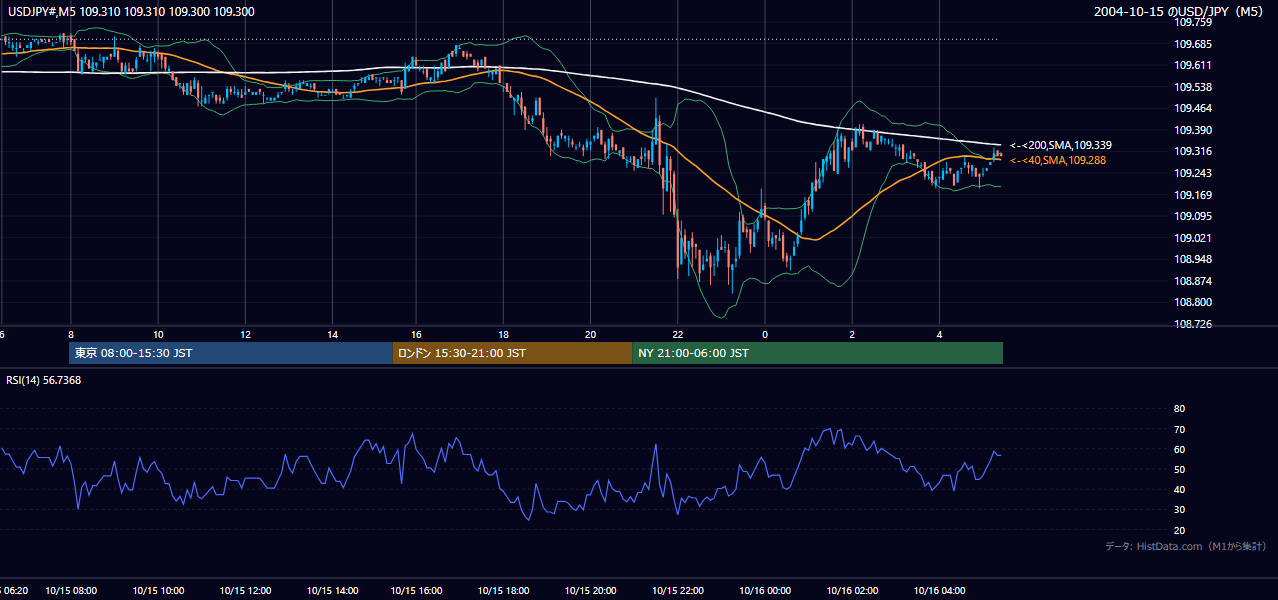
Task: Click the 200 SMA 109.339 label
Action: 1060,145
